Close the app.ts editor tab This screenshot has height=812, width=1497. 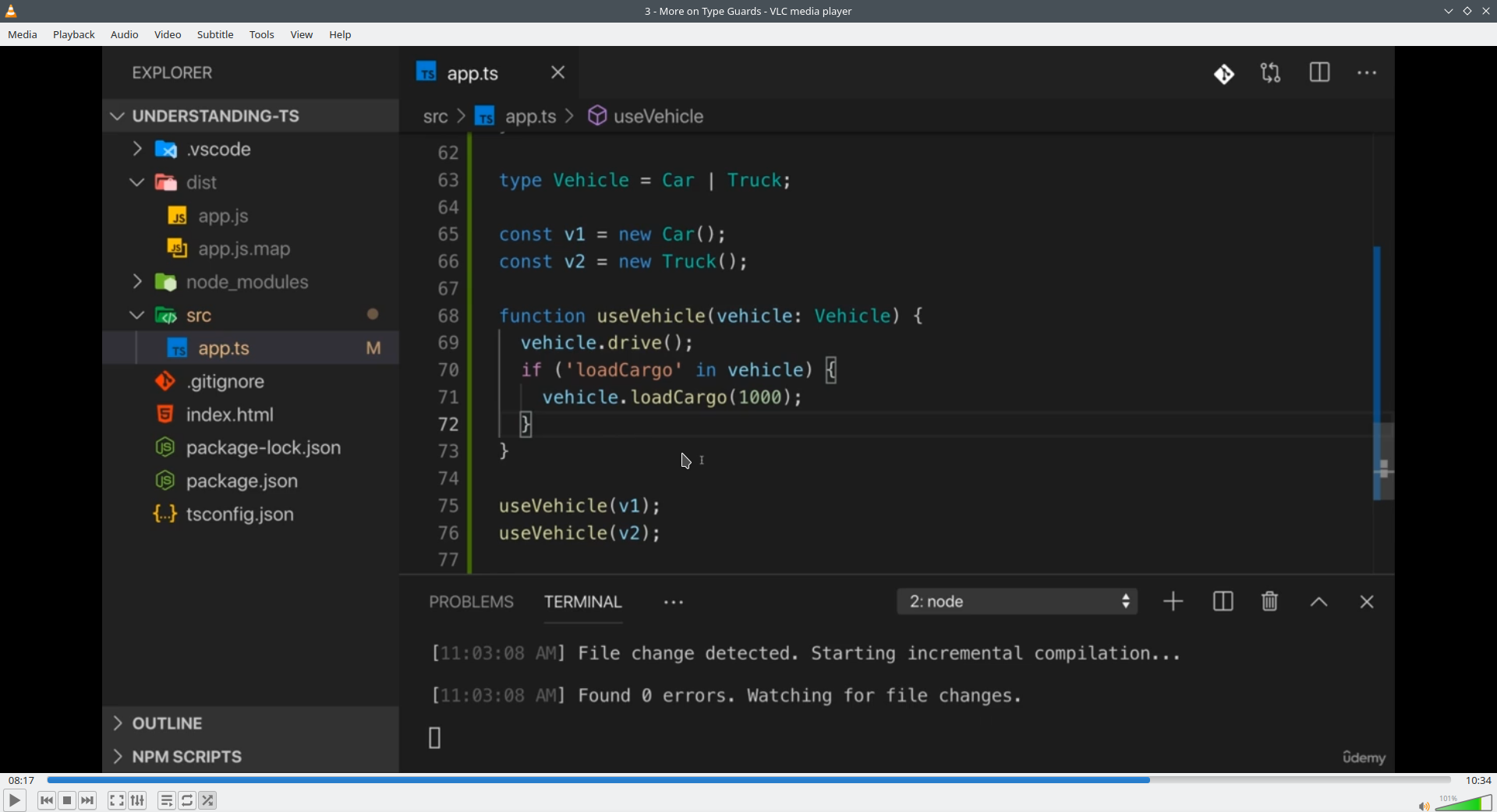(558, 72)
